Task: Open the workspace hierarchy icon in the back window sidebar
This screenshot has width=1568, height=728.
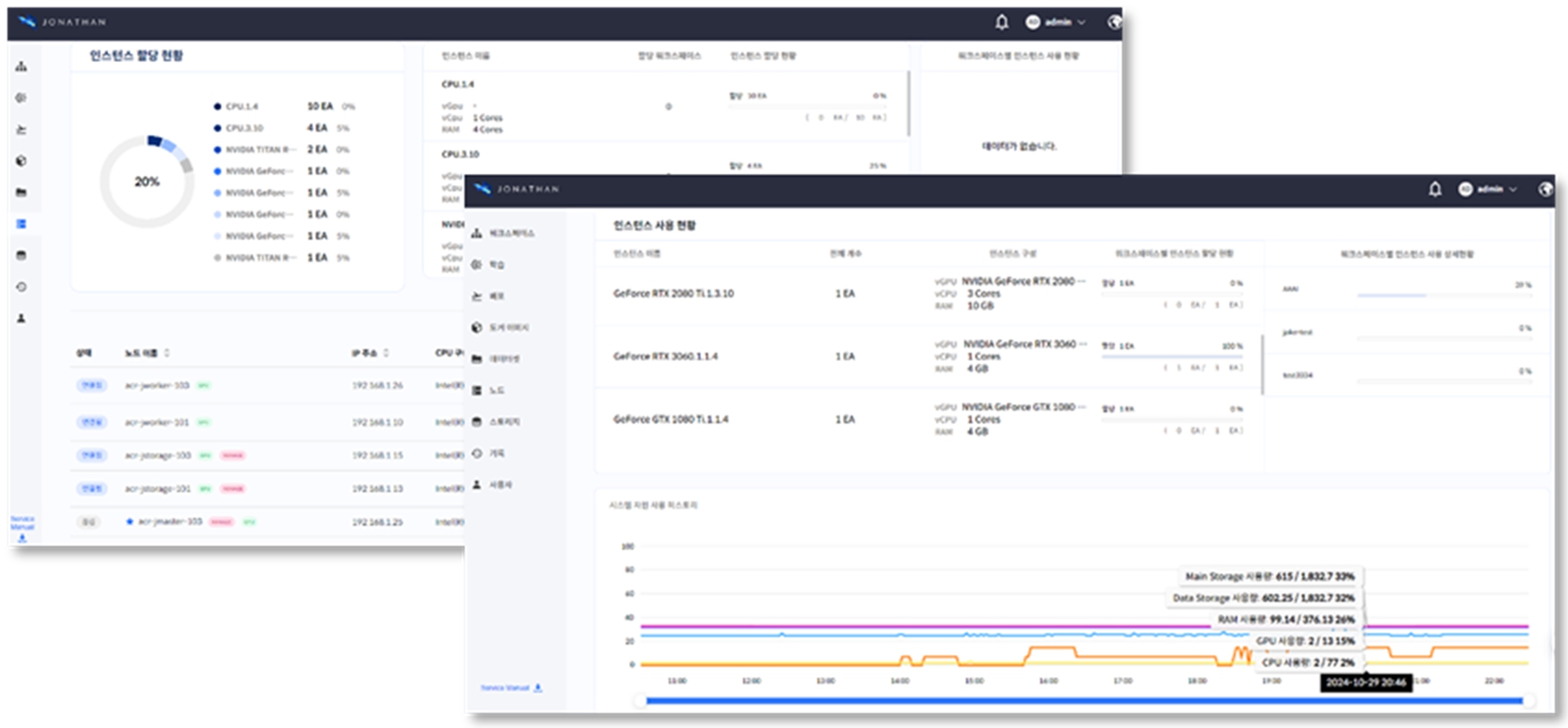Action: click(x=21, y=67)
